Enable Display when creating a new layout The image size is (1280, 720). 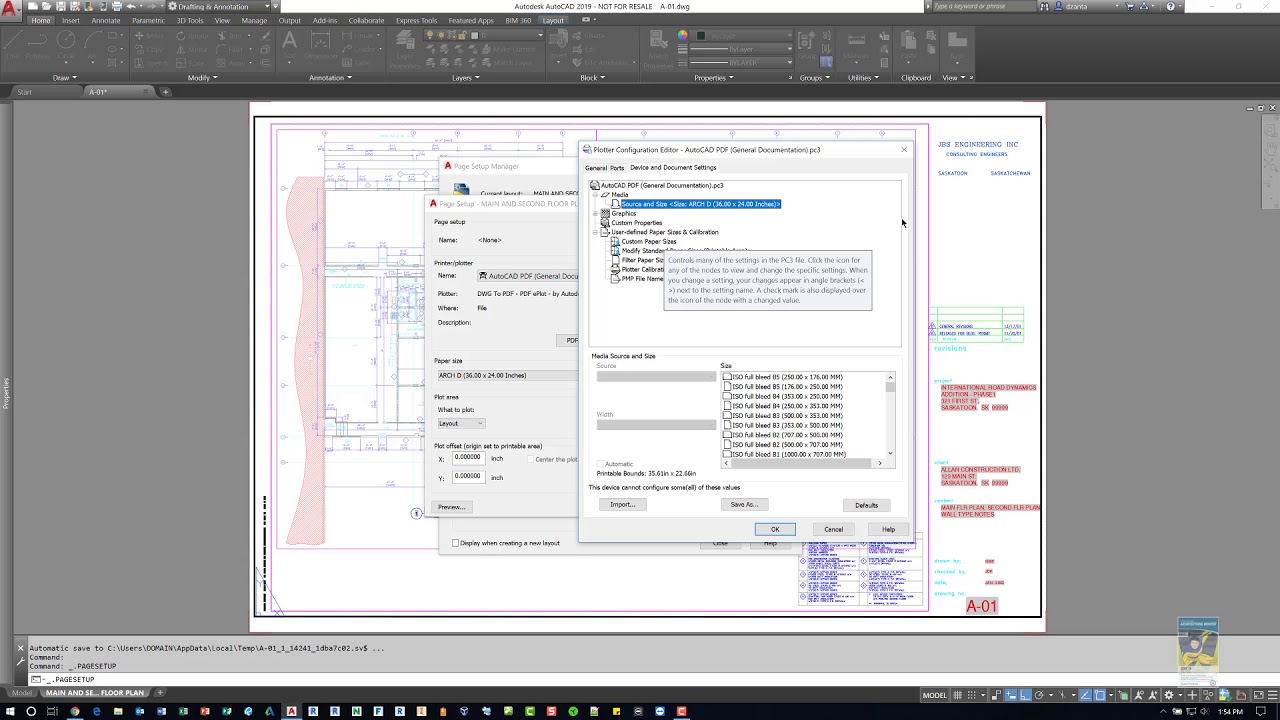(x=456, y=543)
